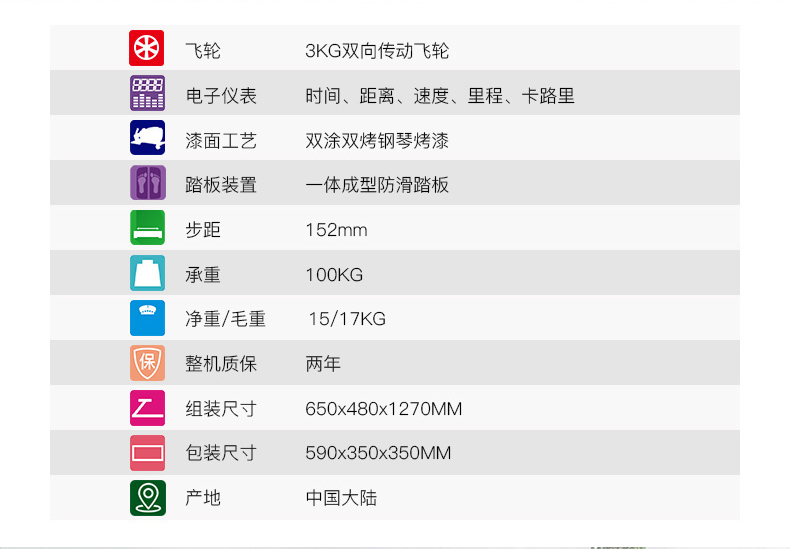Viewport: 790px width, 549px height.
Task: Select the label 电子仪表
Action: click(221, 96)
